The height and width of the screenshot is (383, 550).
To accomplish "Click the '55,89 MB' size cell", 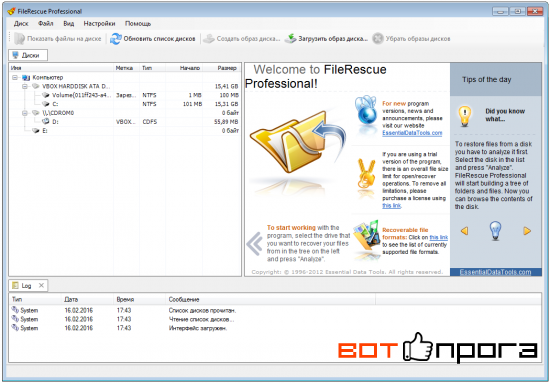I will tap(226, 121).
